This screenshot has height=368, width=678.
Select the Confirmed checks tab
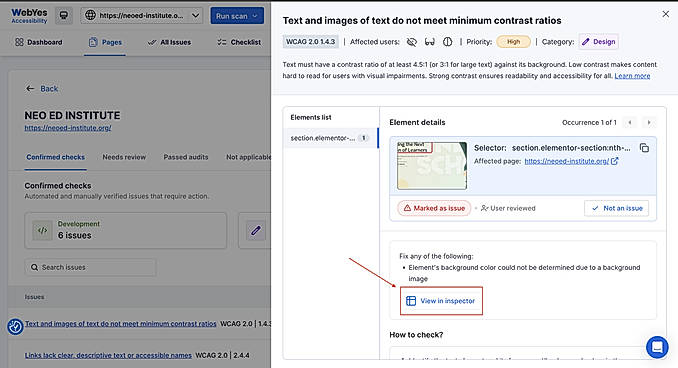[55, 157]
